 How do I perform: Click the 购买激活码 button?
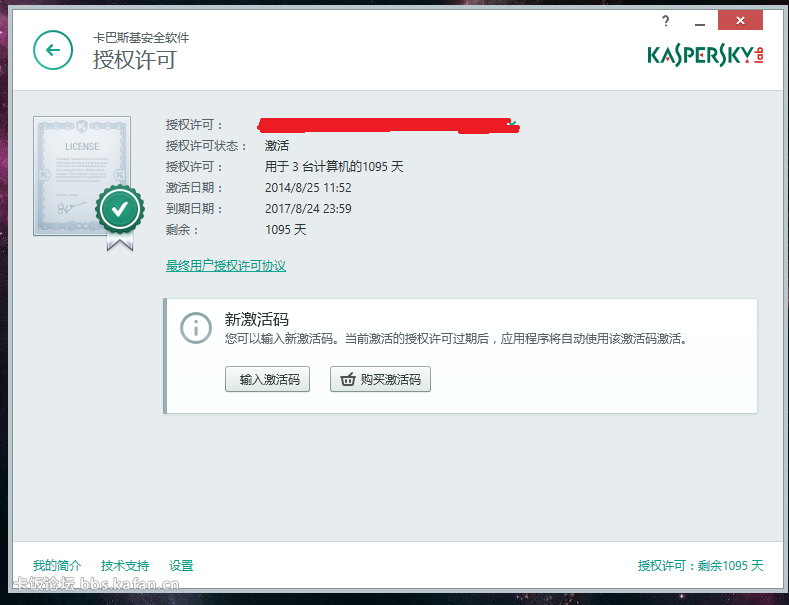380,379
